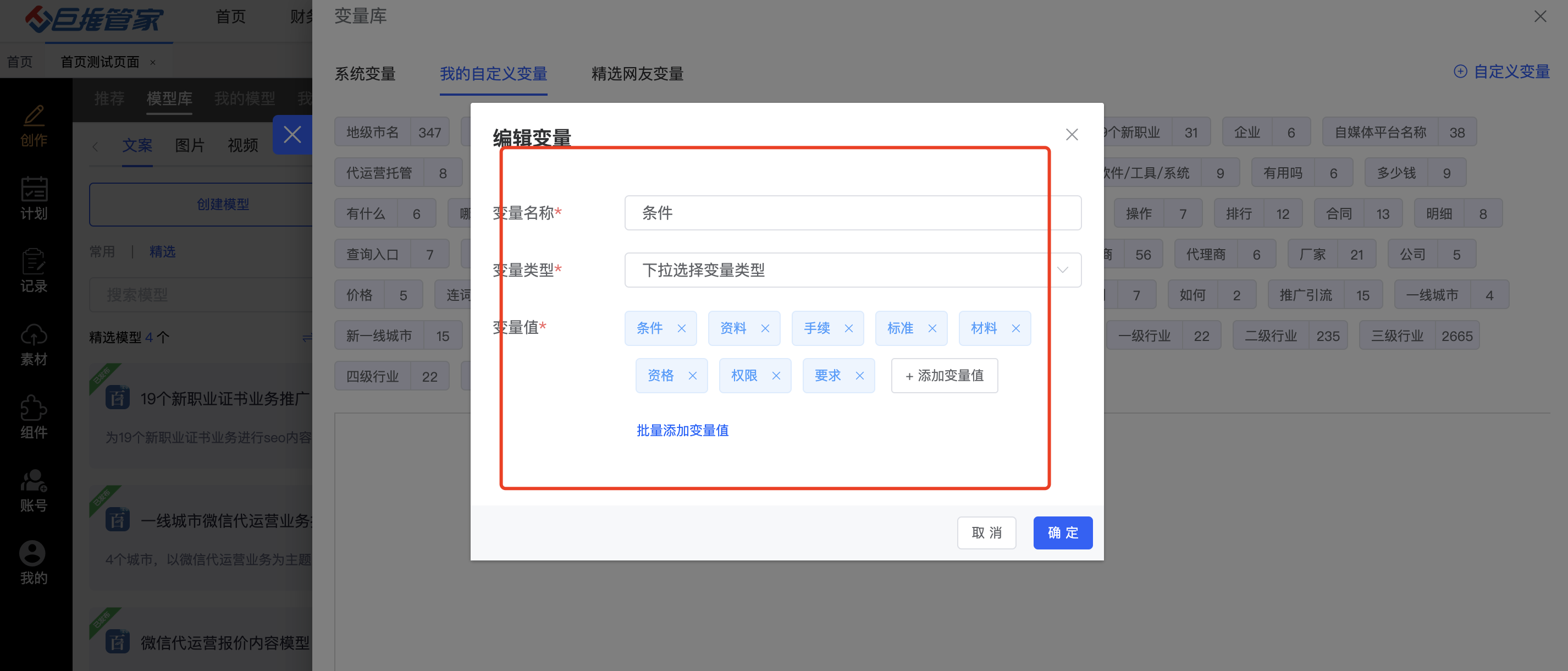Select the 文案 content tab
This screenshot has height=671, width=1568.
click(137, 146)
